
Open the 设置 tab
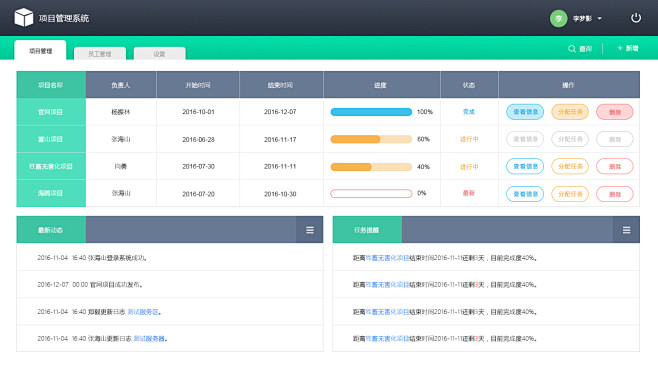(x=159, y=54)
